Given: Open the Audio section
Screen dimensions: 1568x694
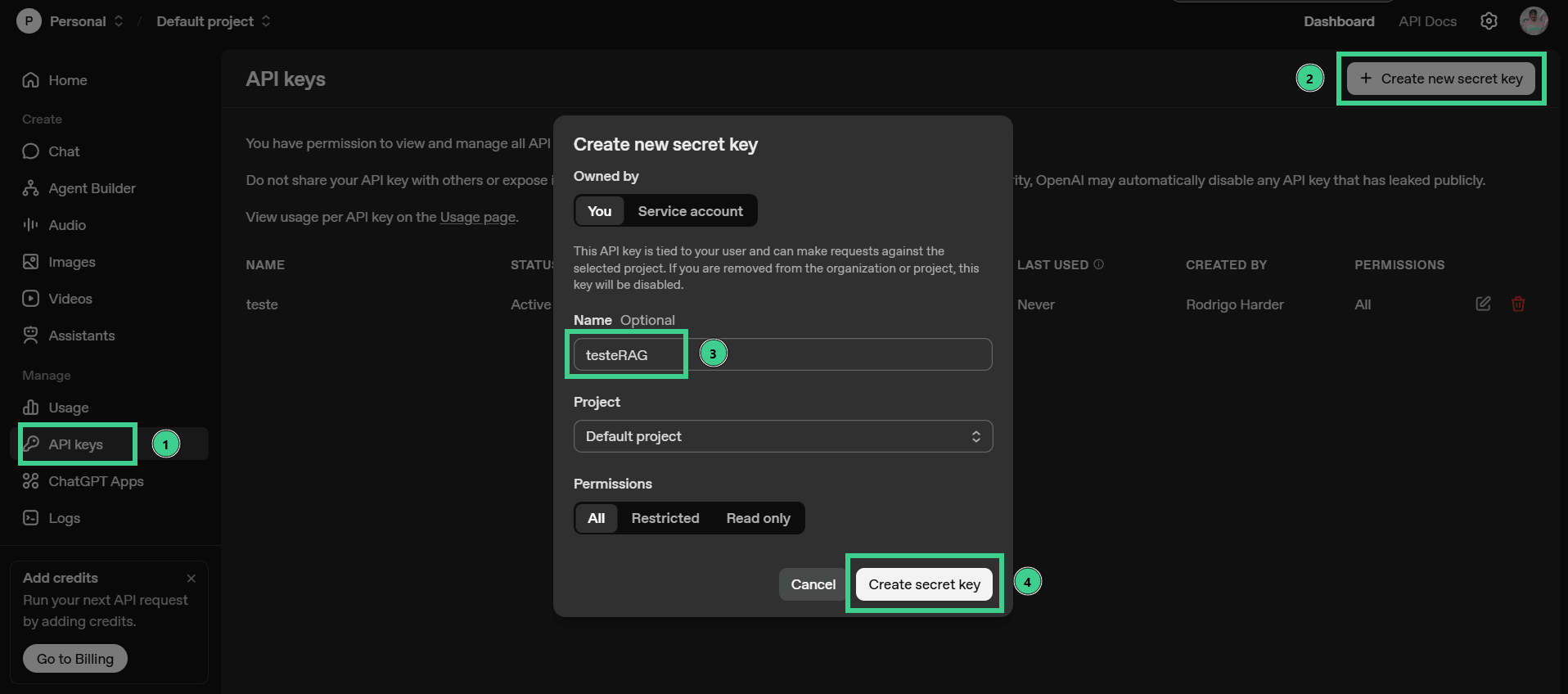Looking at the screenshot, I should (x=55, y=225).
